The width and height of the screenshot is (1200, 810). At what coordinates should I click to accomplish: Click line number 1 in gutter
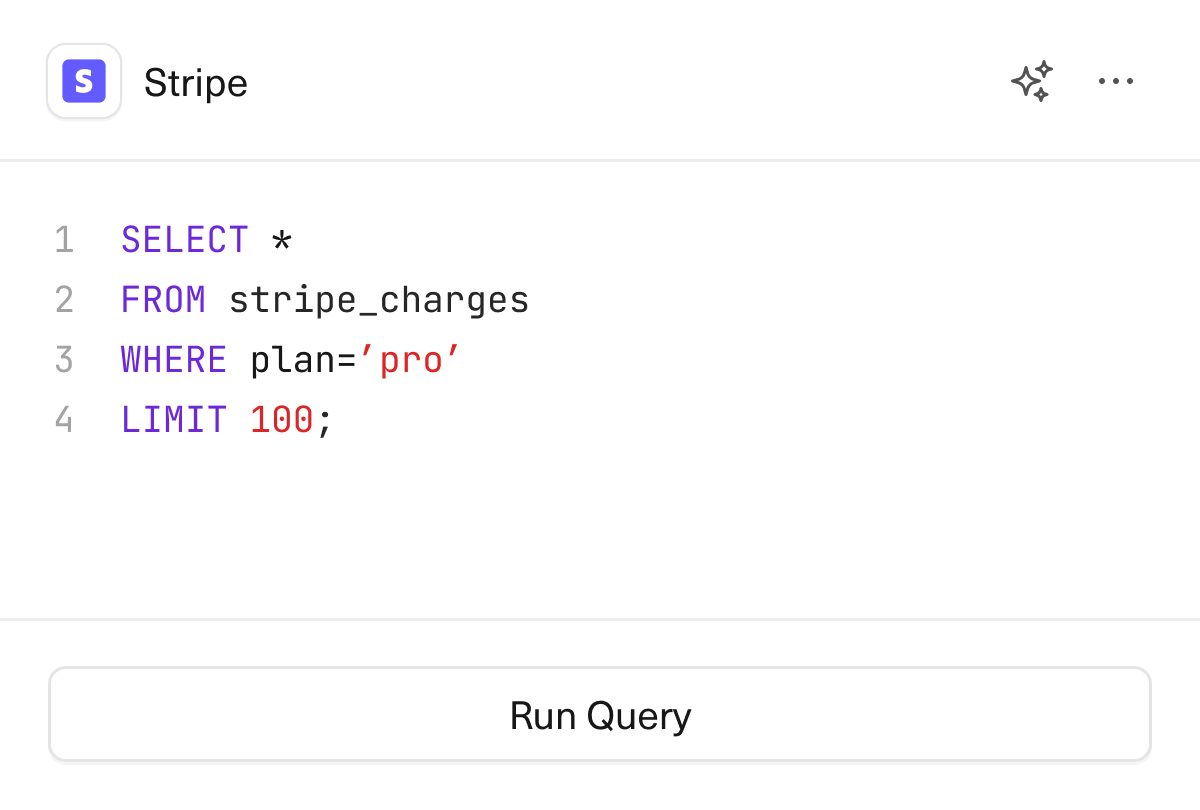point(64,240)
